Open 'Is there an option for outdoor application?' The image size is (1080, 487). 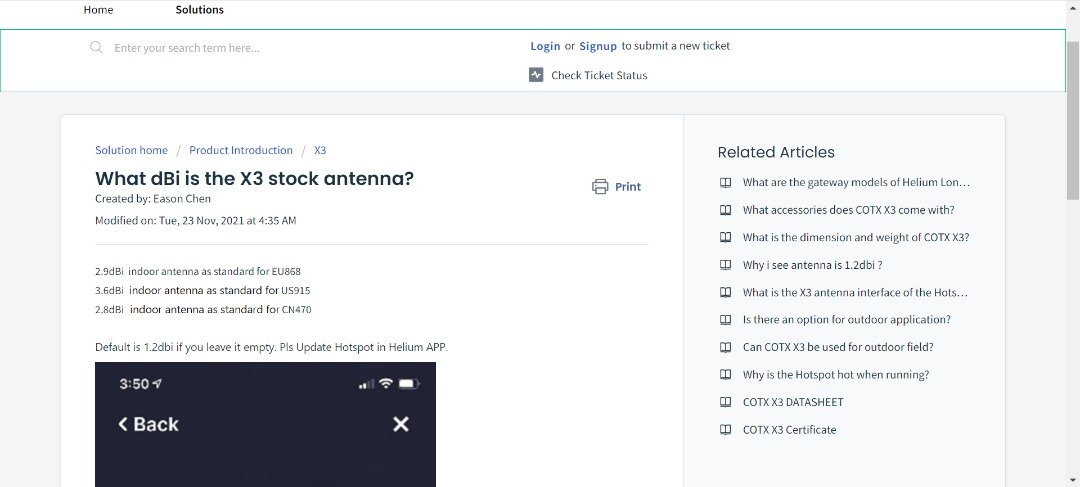(846, 320)
